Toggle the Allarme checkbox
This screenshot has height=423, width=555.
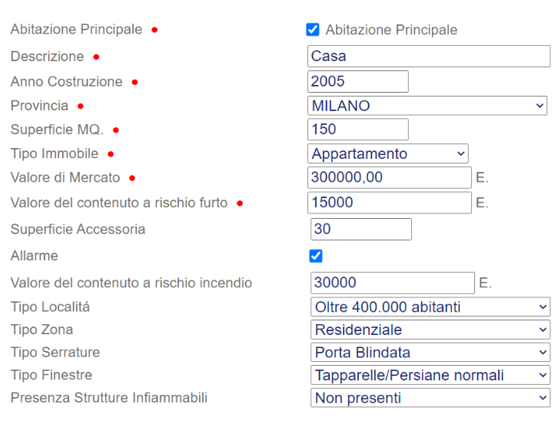pyautogui.click(x=316, y=256)
